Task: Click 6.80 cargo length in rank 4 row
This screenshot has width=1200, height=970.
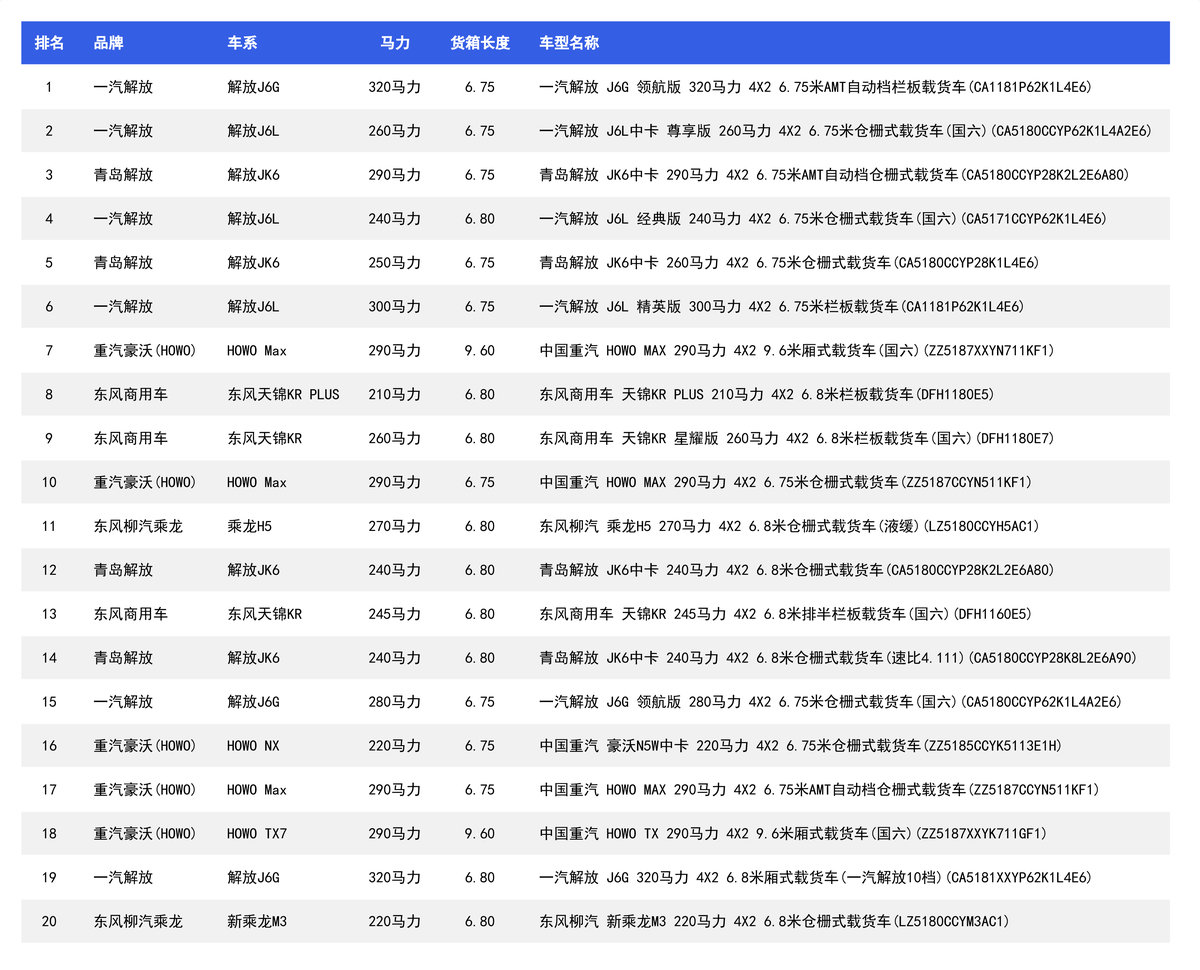Action: pyautogui.click(x=480, y=219)
